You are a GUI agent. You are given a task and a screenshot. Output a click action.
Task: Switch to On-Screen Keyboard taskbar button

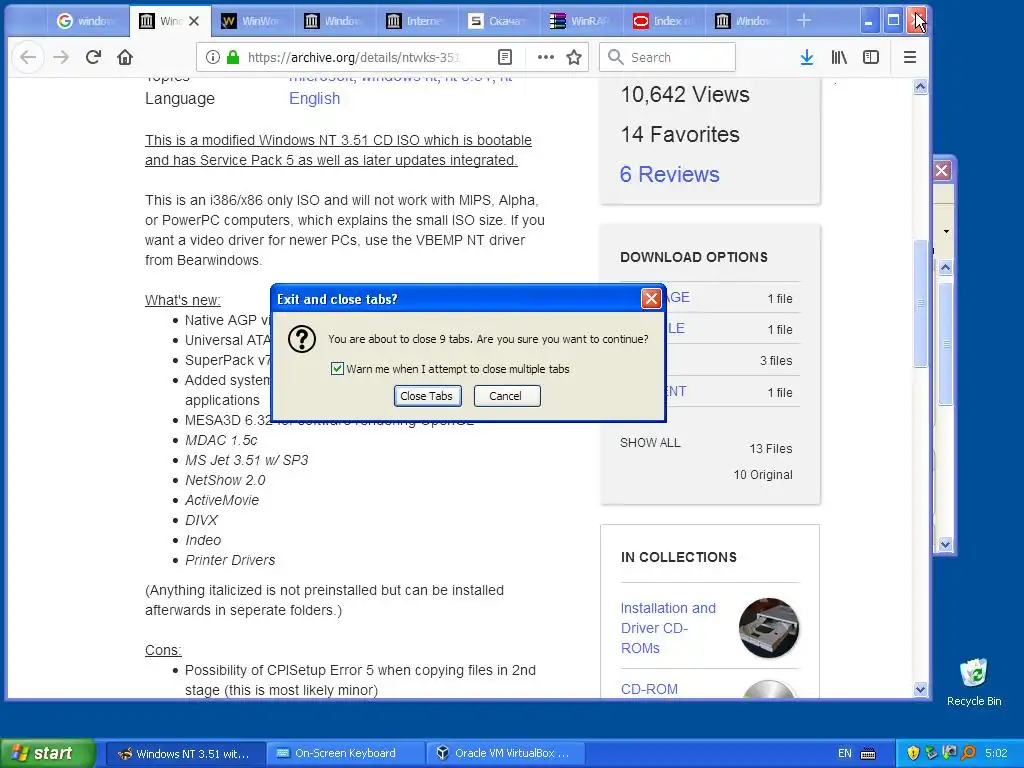[345, 753]
